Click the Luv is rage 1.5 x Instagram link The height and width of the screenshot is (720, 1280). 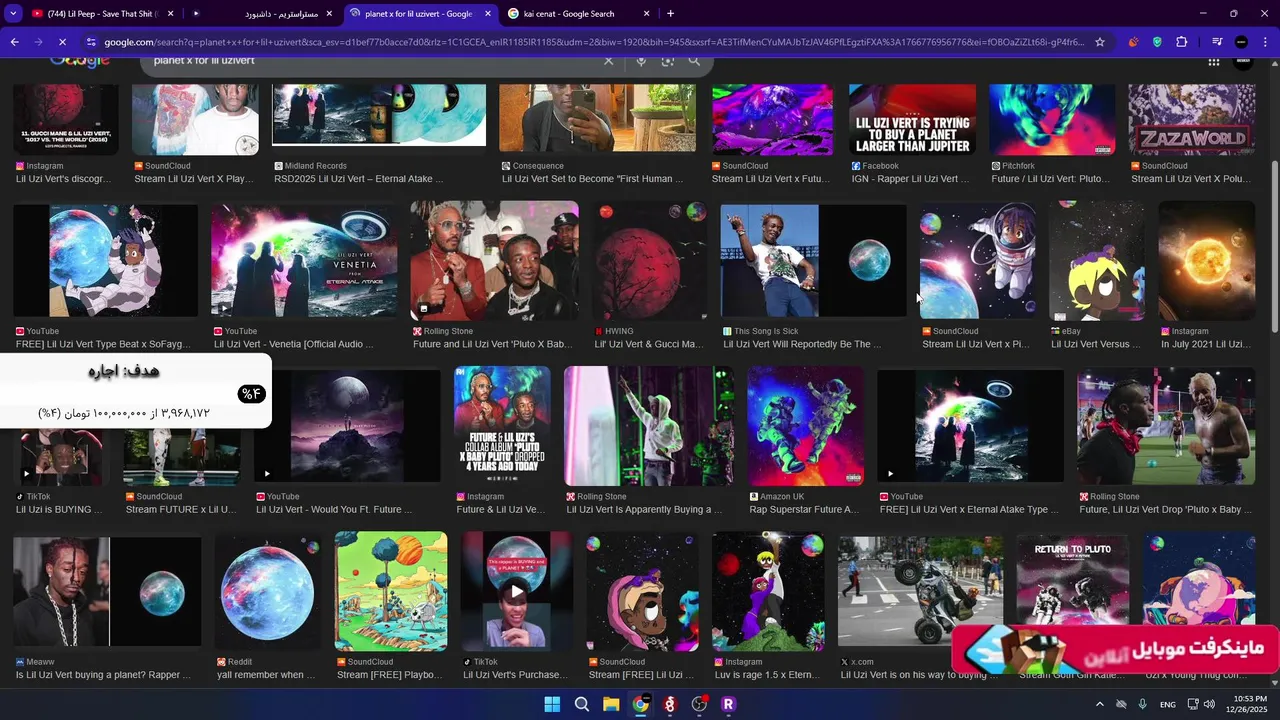click(x=768, y=675)
